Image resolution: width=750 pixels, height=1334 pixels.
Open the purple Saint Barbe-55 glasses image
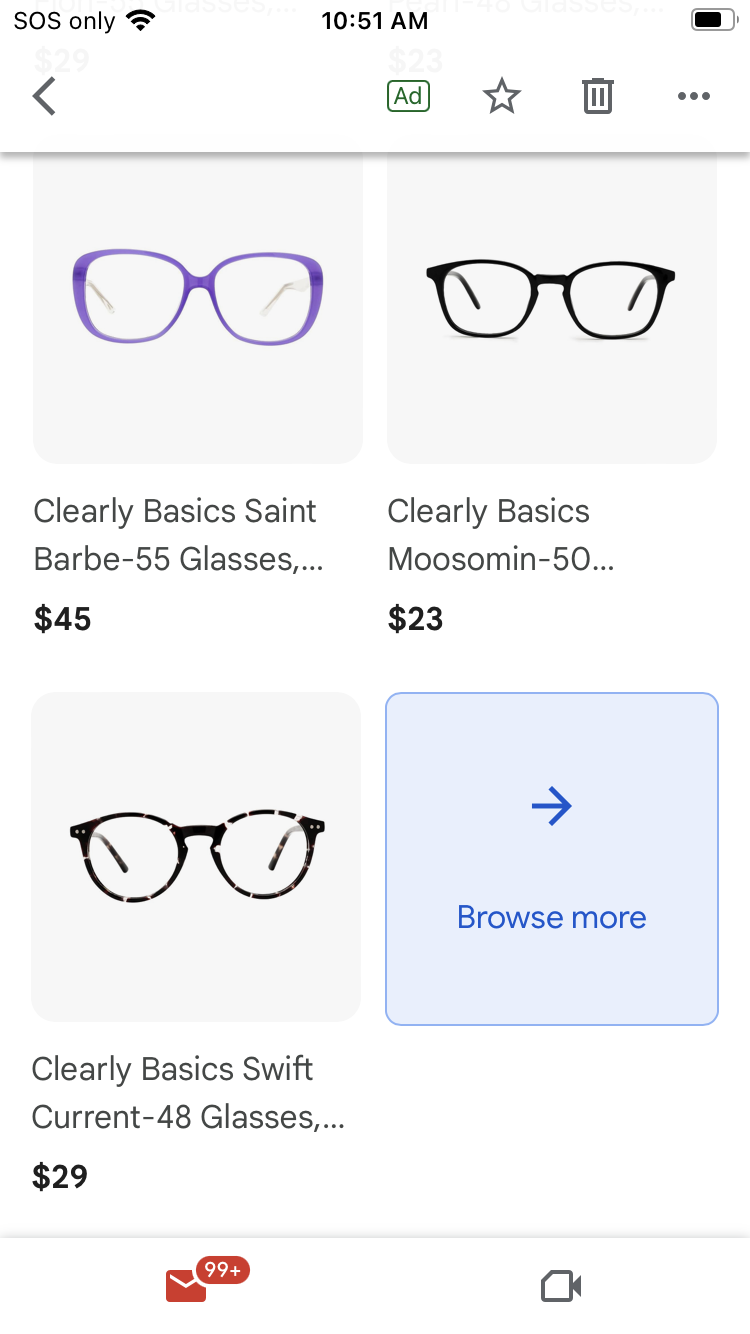click(198, 298)
